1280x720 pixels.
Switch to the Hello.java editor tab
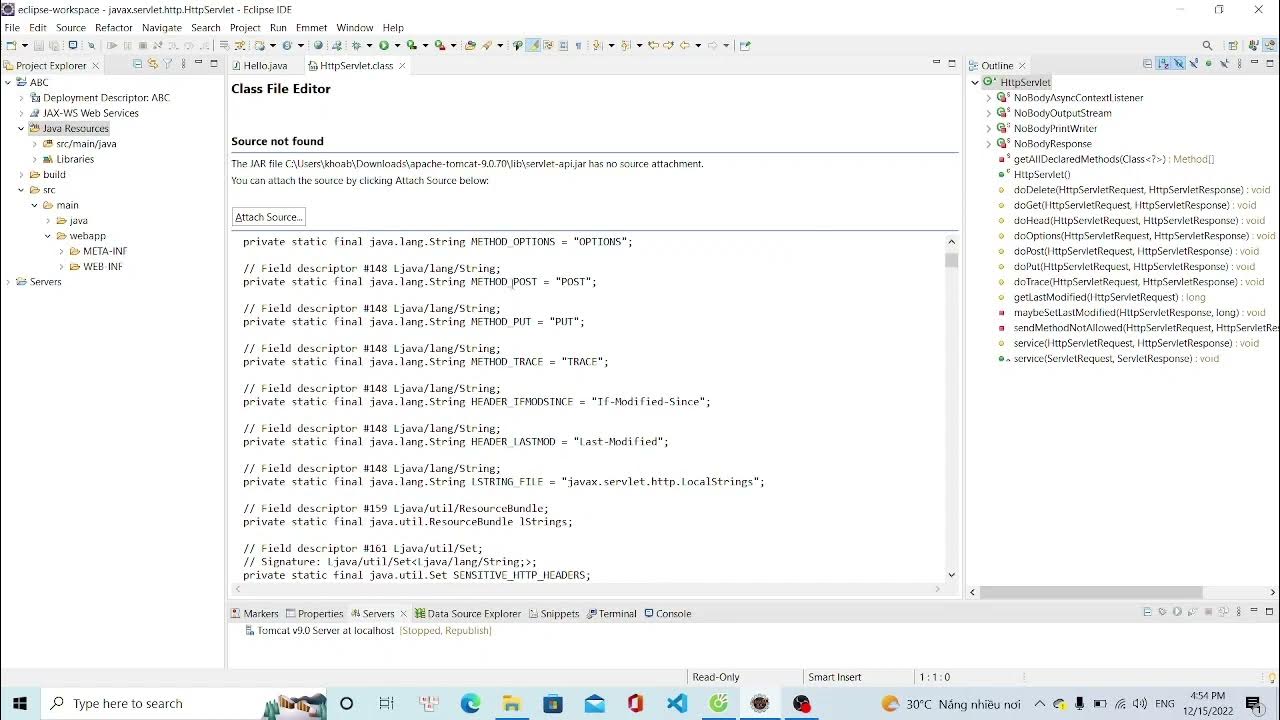(265, 65)
